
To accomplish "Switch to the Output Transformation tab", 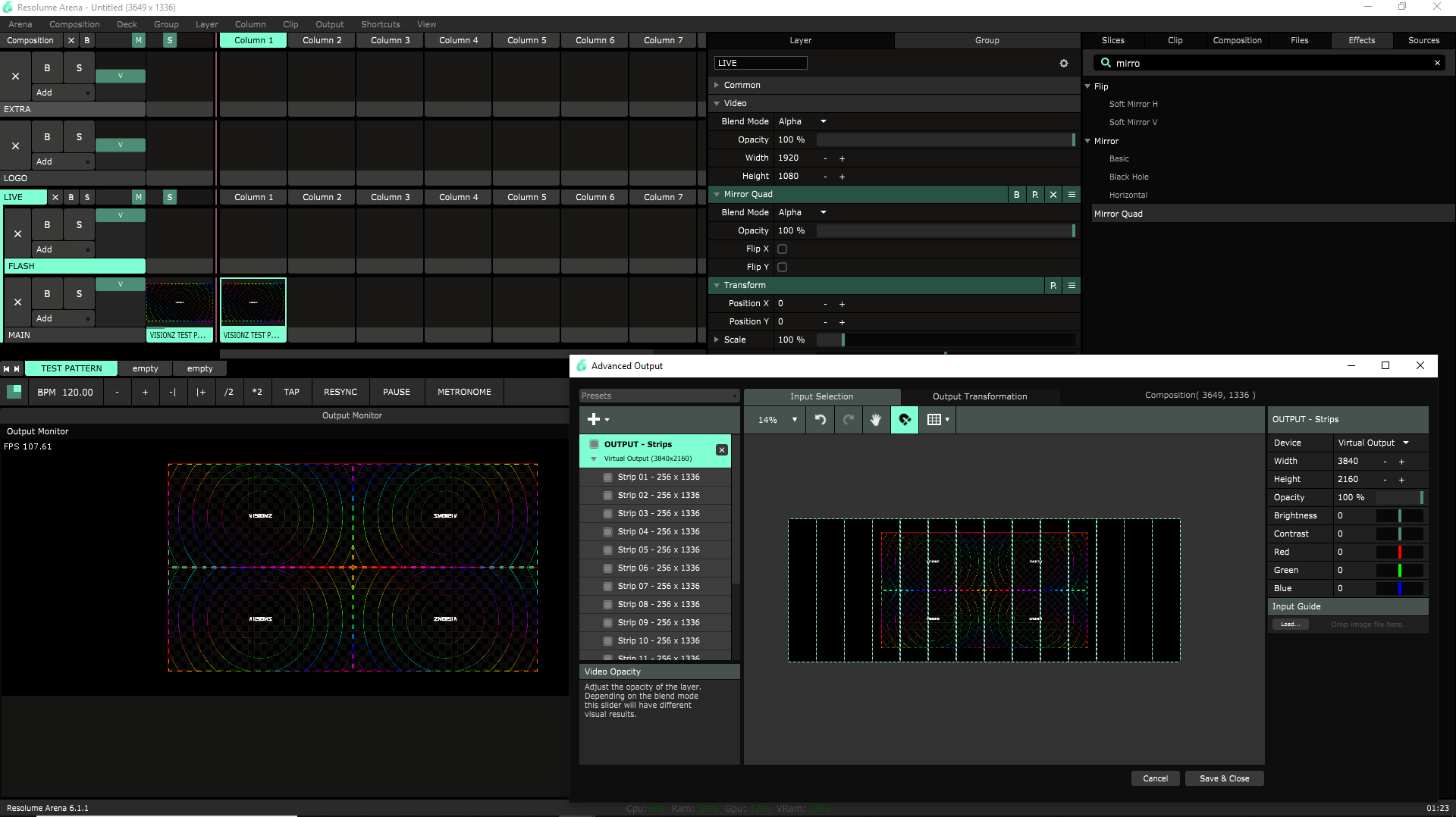I will point(979,397).
